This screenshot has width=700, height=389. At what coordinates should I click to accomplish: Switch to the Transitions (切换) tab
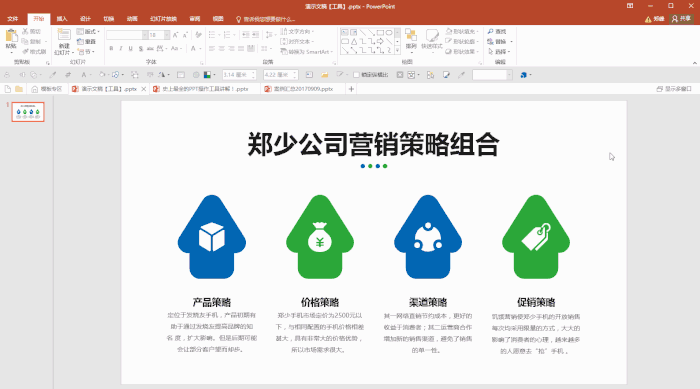[108, 19]
